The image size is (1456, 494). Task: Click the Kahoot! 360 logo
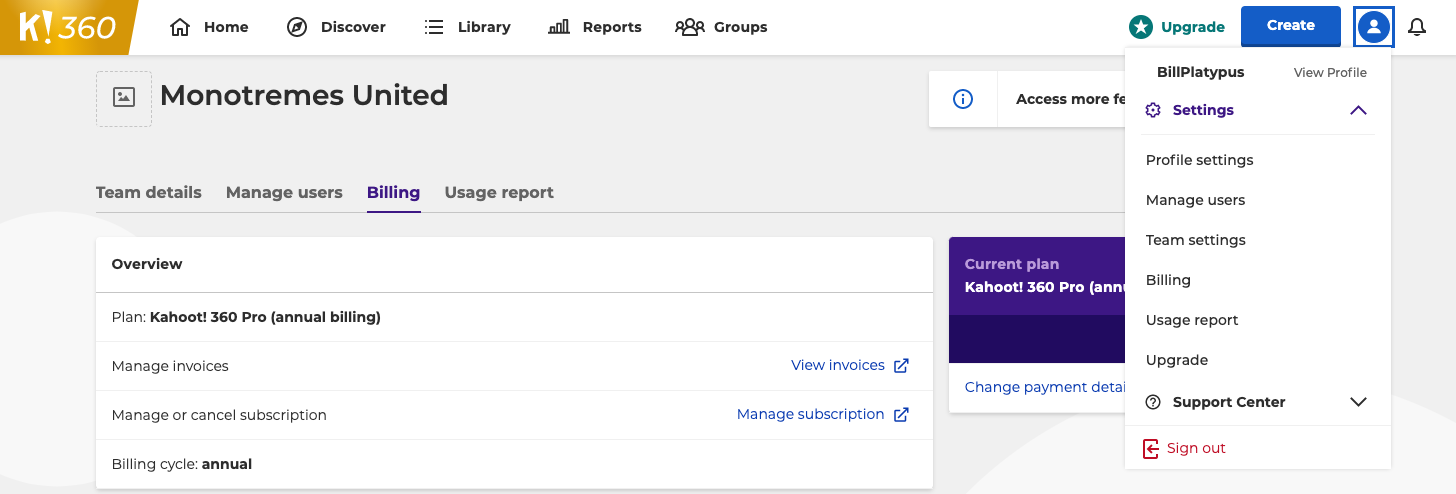pyautogui.click(x=68, y=27)
